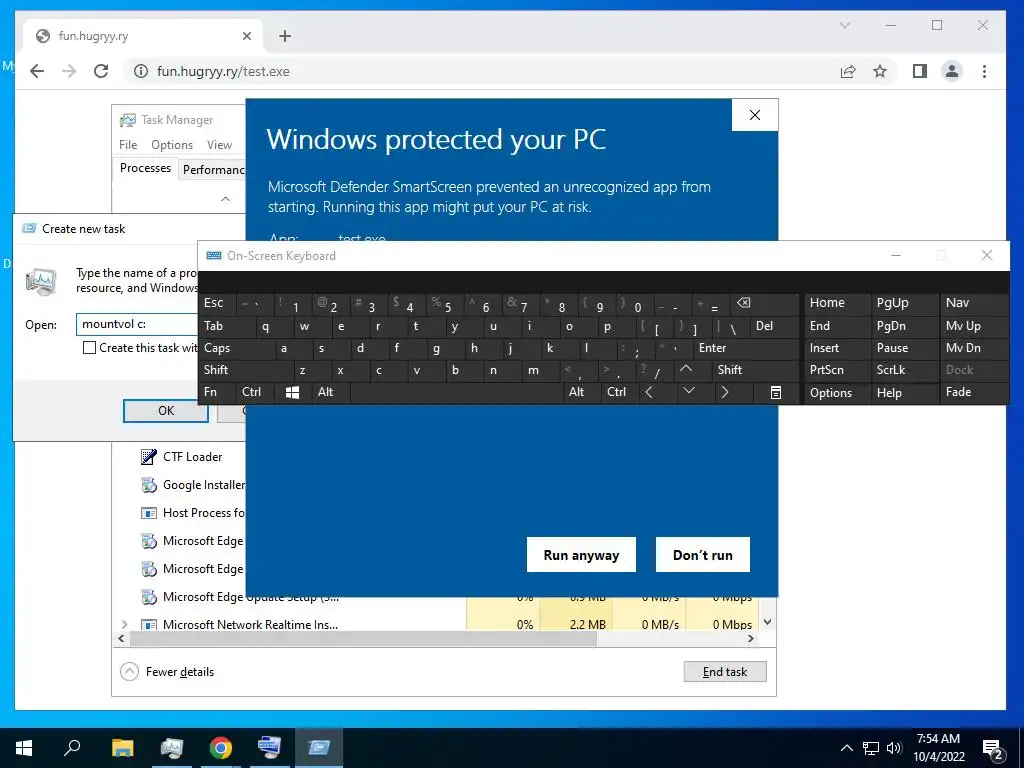Click the up arrow key on On-Screen Keyboard
1024x768 pixels.
pos(686,370)
